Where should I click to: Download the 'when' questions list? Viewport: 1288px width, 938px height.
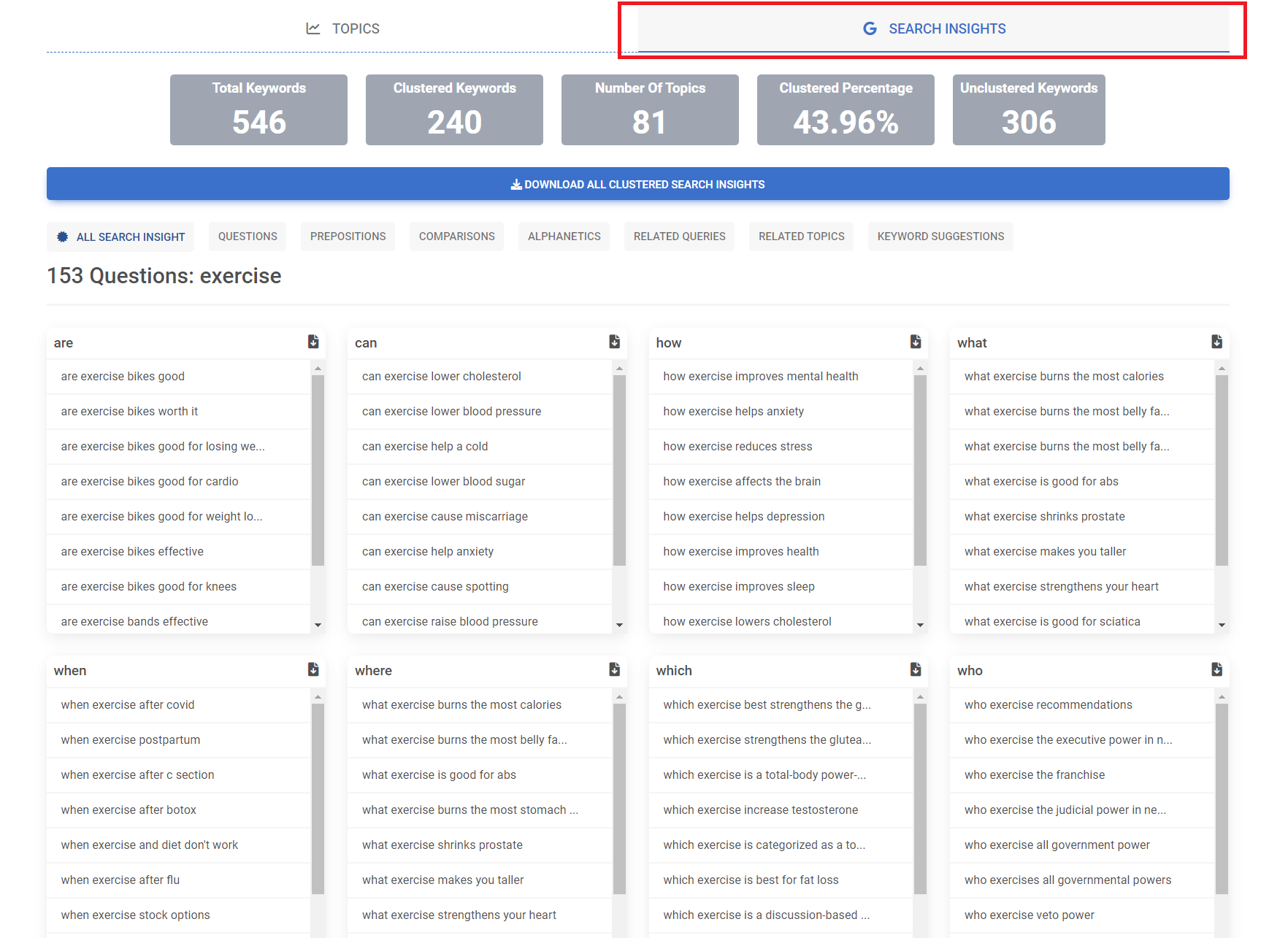point(313,669)
